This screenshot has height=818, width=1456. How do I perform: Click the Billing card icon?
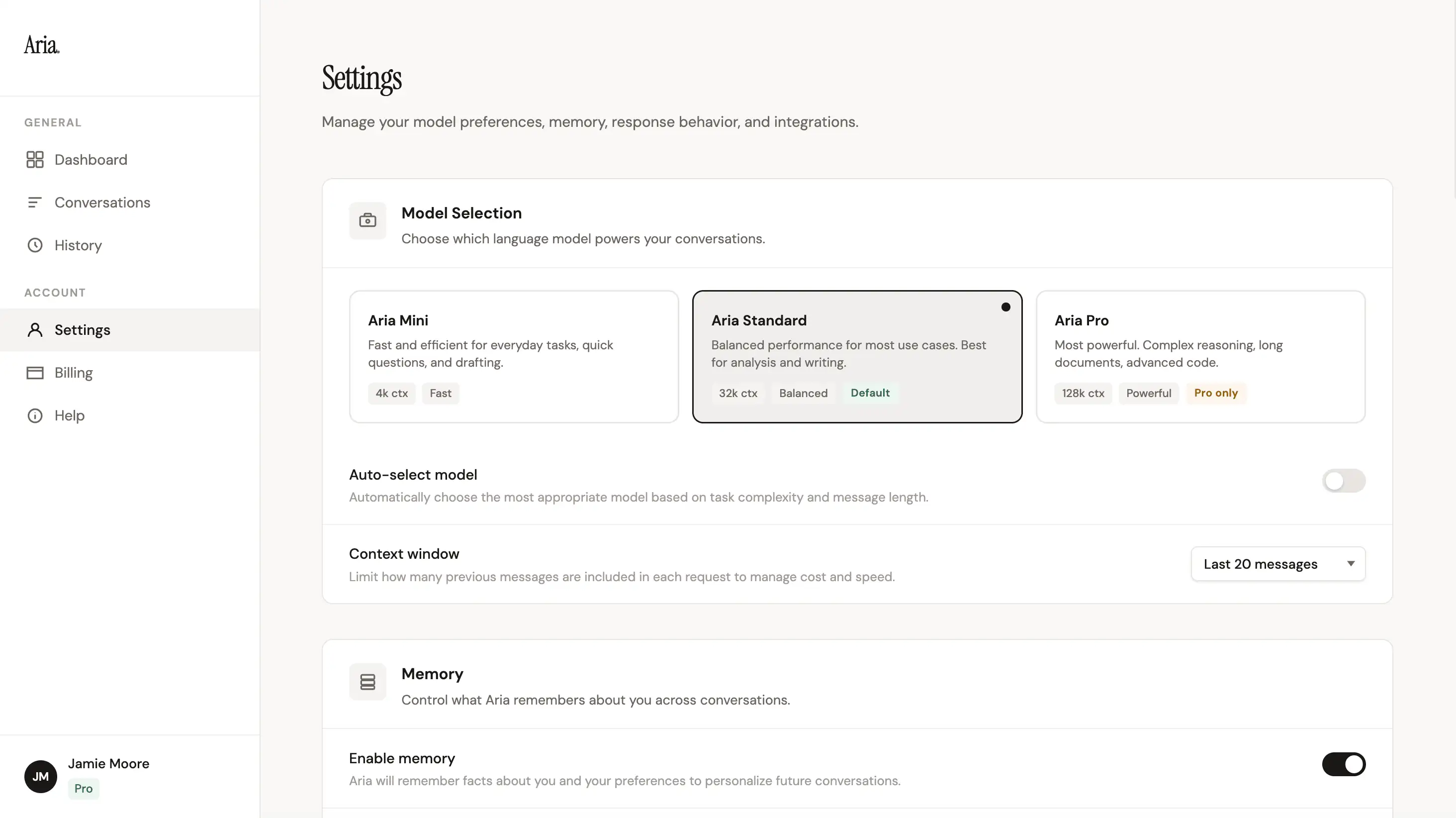click(x=35, y=373)
